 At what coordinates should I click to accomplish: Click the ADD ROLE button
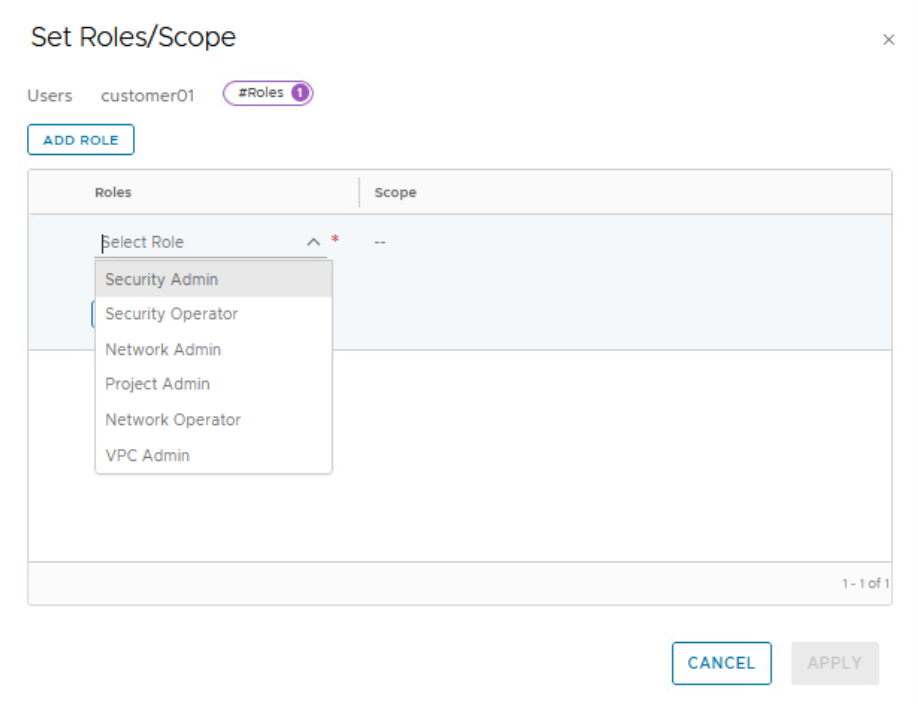coord(81,140)
